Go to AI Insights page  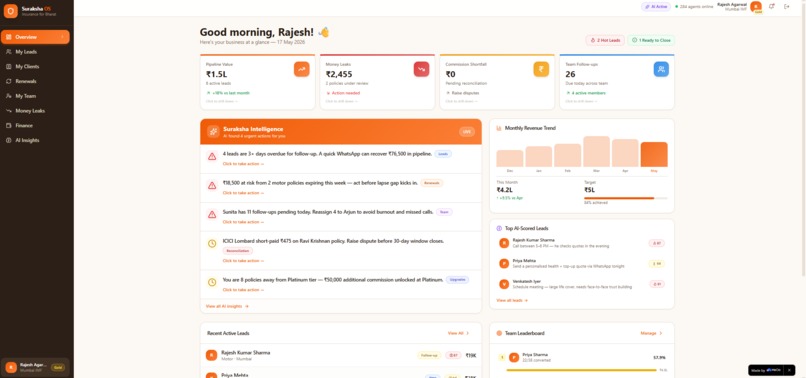click(x=35, y=140)
